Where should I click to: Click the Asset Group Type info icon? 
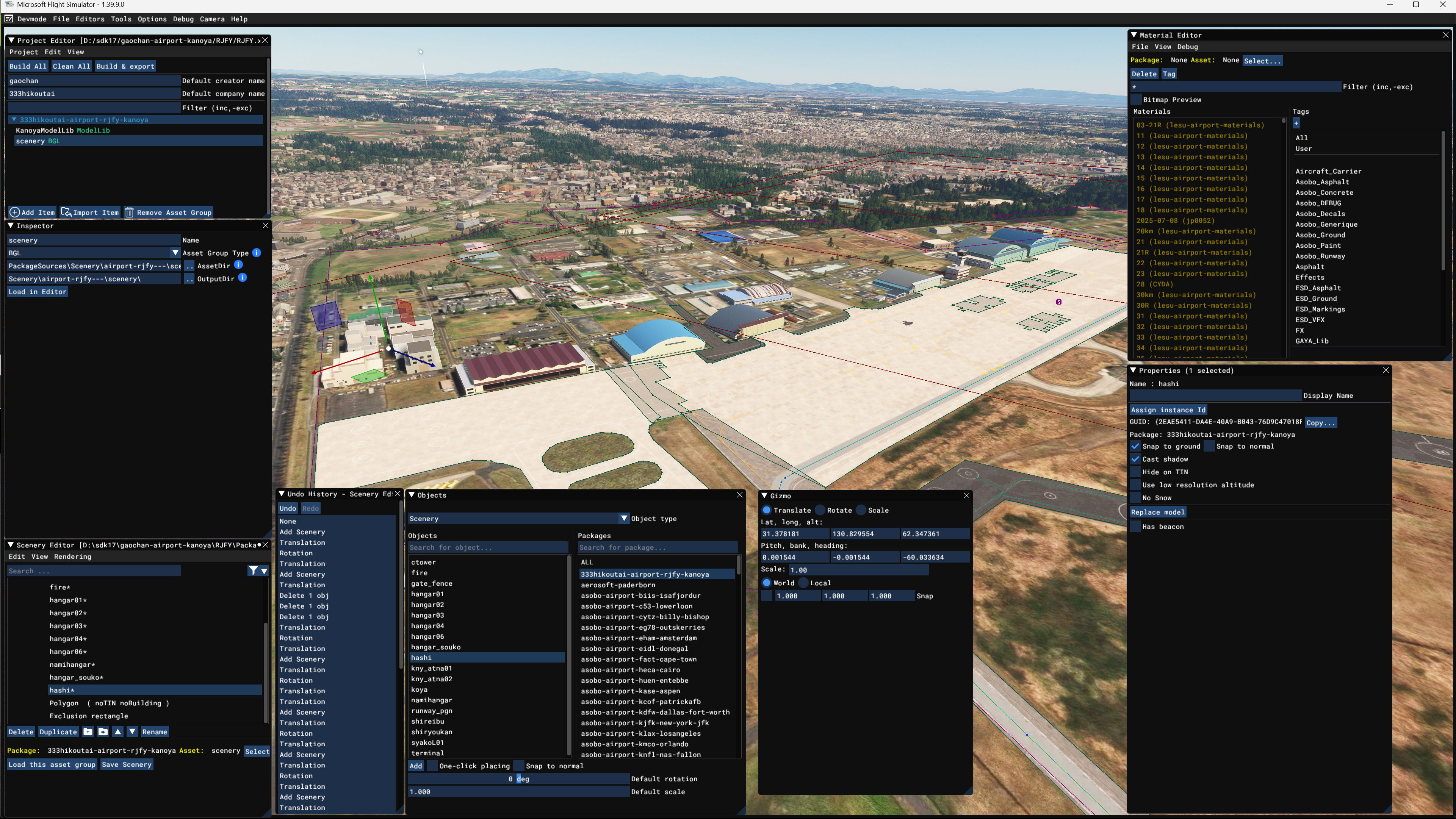(x=257, y=252)
